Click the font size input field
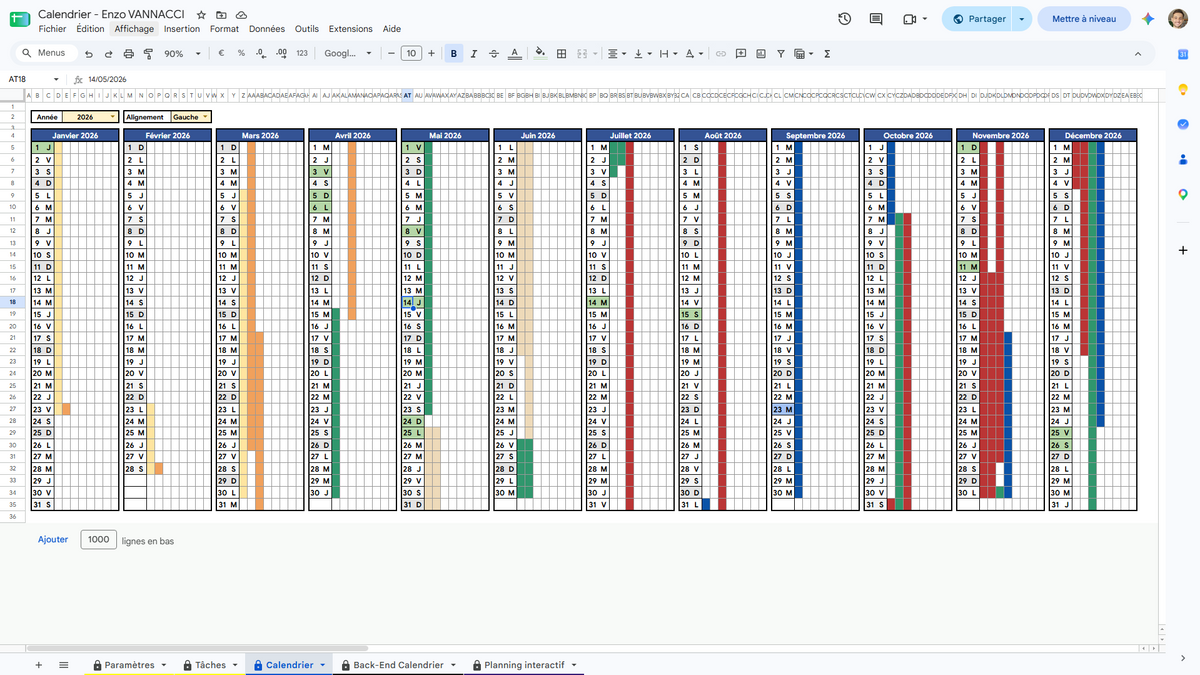This screenshot has height=675, width=1200. [x=411, y=54]
